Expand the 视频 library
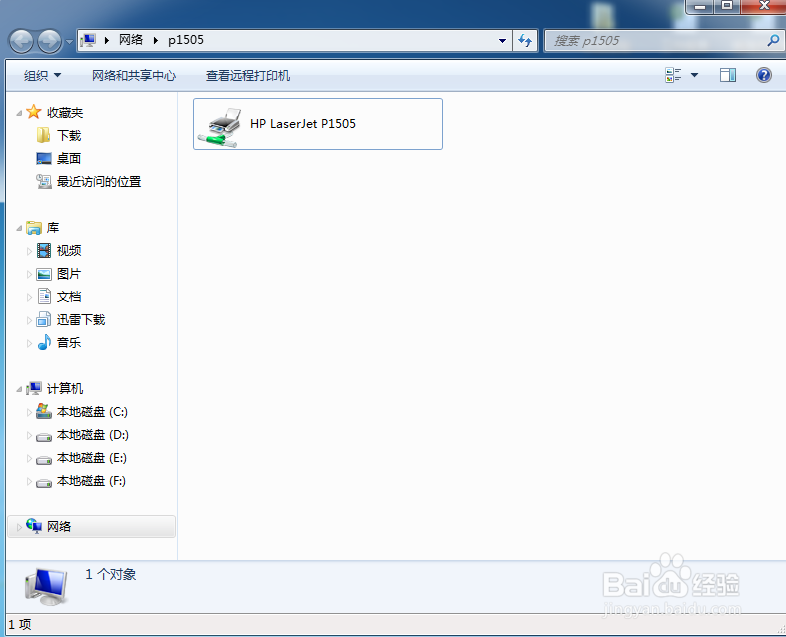 coord(29,251)
